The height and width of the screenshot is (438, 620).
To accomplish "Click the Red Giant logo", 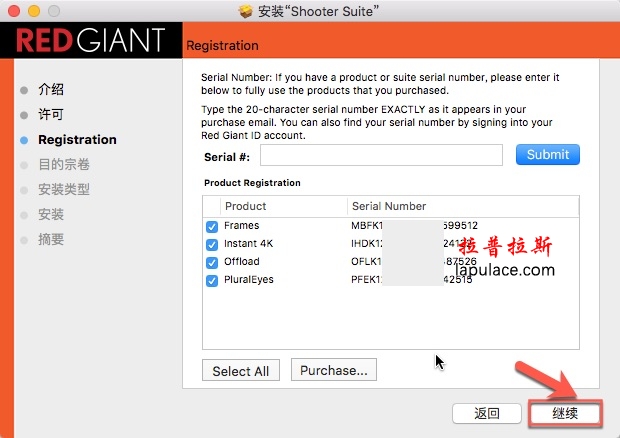I will pos(91,40).
